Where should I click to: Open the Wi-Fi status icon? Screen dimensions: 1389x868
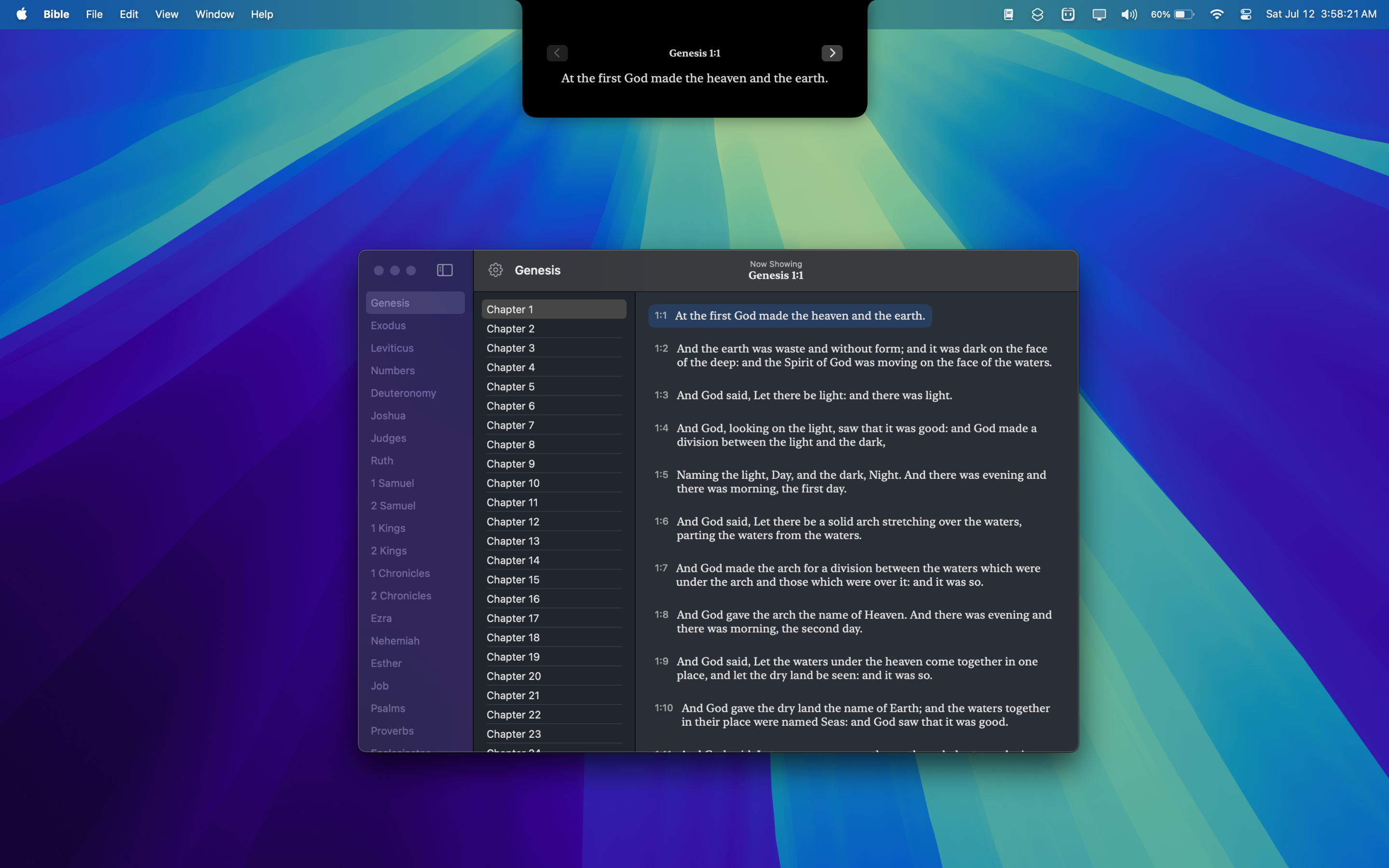point(1216,14)
